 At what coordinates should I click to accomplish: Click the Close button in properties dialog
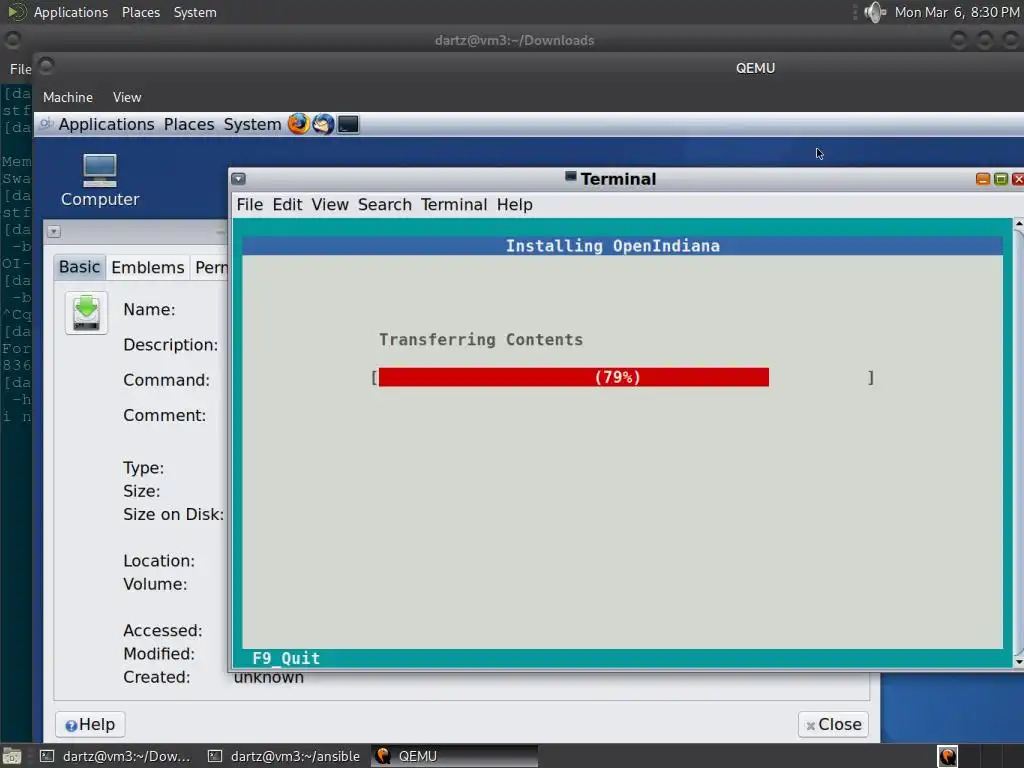(833, 724)
